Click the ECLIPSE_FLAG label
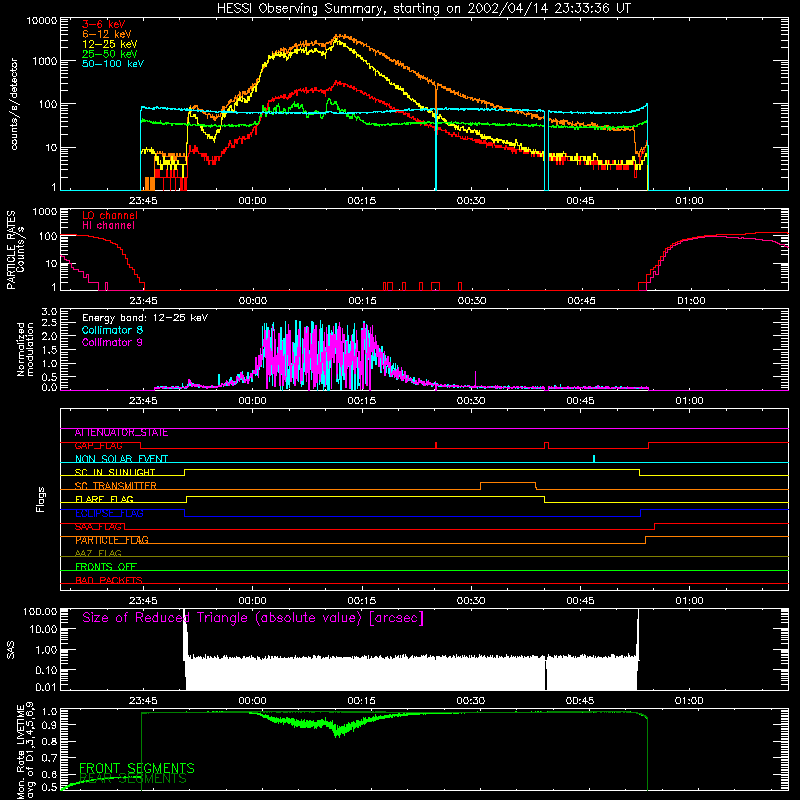 [109, 513]
